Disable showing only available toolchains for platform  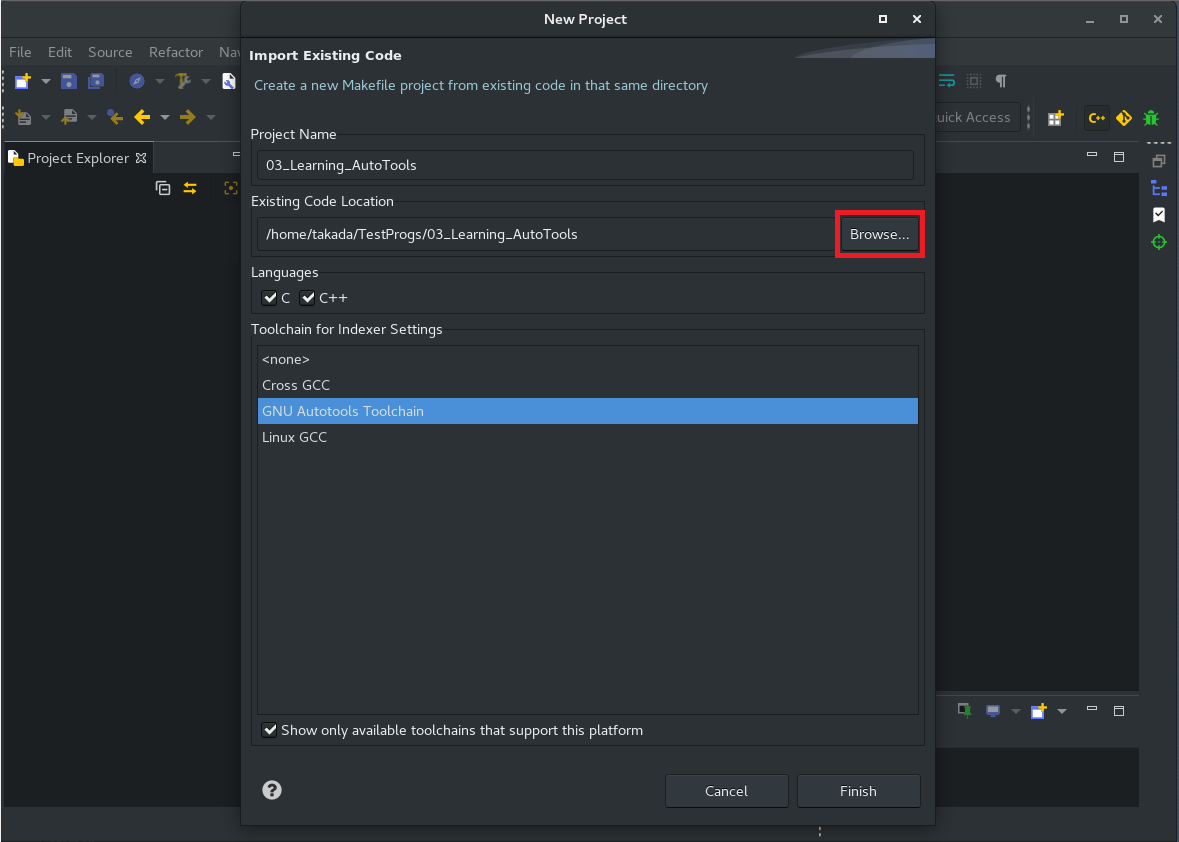pyautogui.click(x=270, y=730)
